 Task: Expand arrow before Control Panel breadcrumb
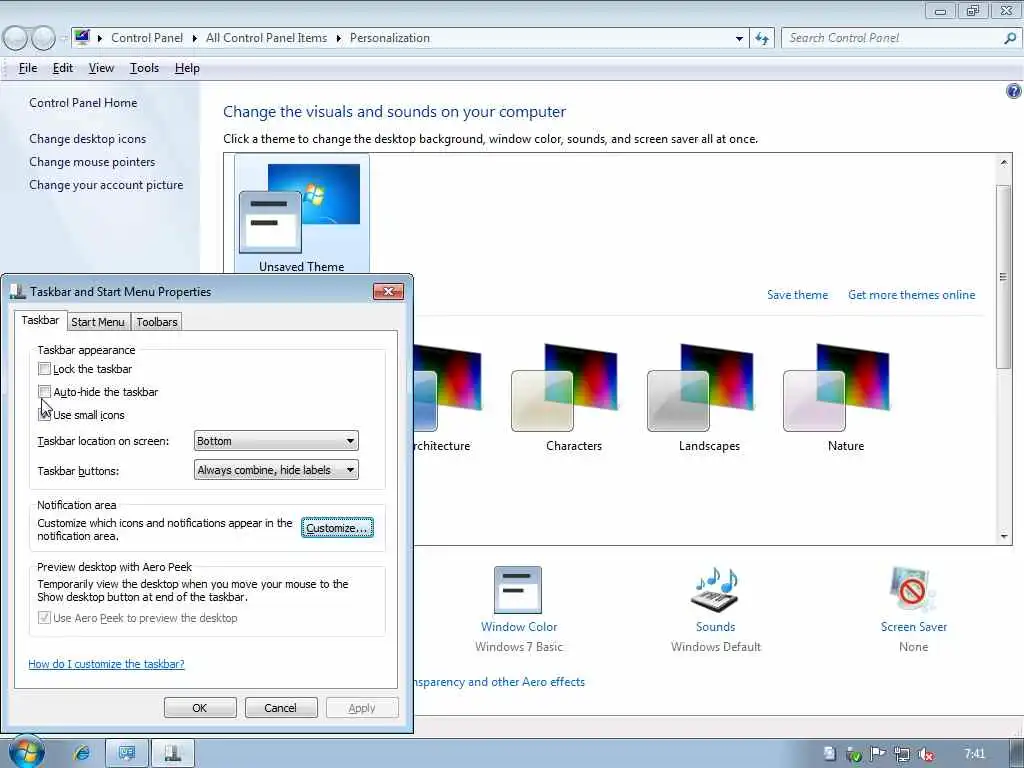click(100, 39)
